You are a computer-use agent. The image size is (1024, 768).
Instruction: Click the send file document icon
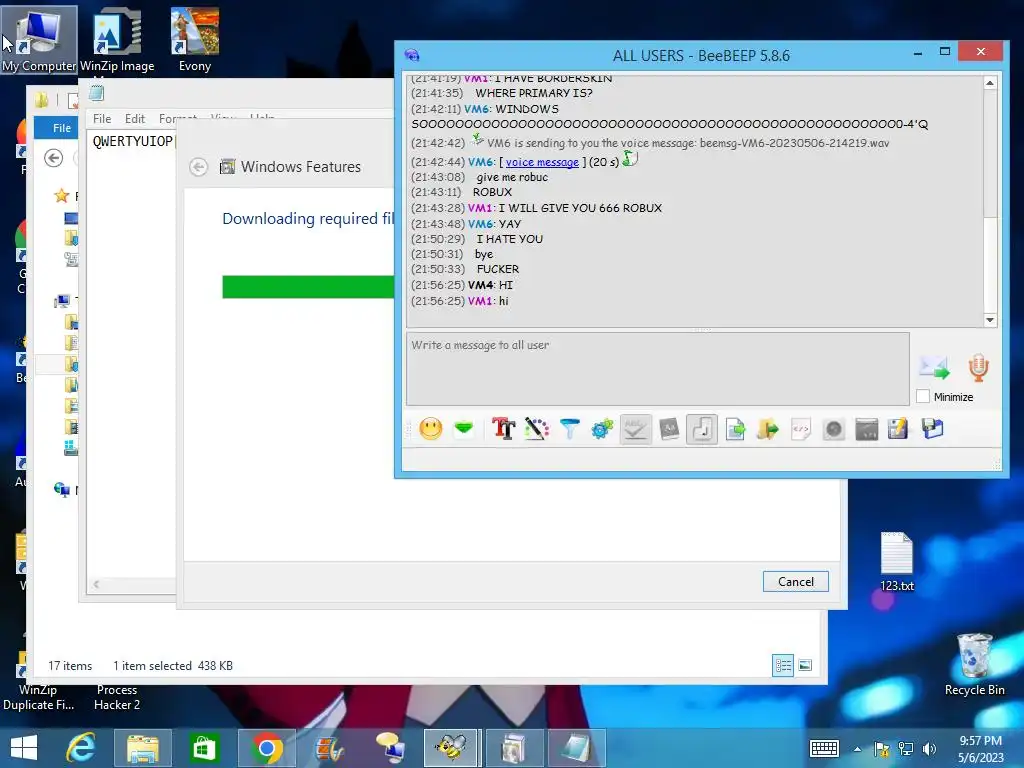(735, 429)
